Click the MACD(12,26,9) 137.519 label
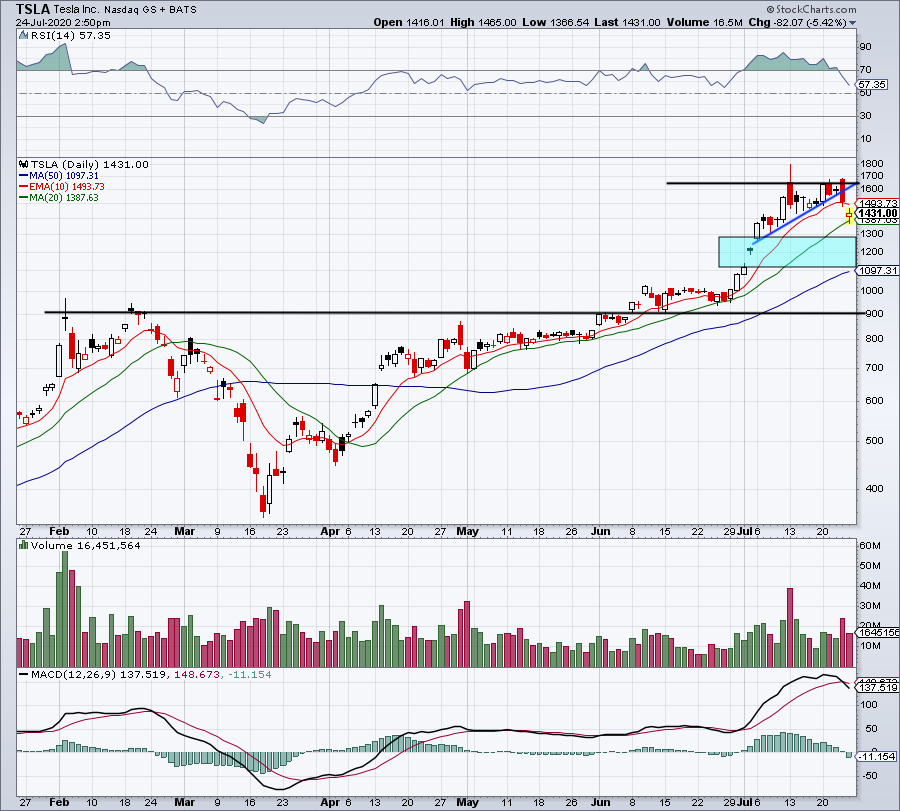Screen dimensions: 900x811 coord(99,674)
